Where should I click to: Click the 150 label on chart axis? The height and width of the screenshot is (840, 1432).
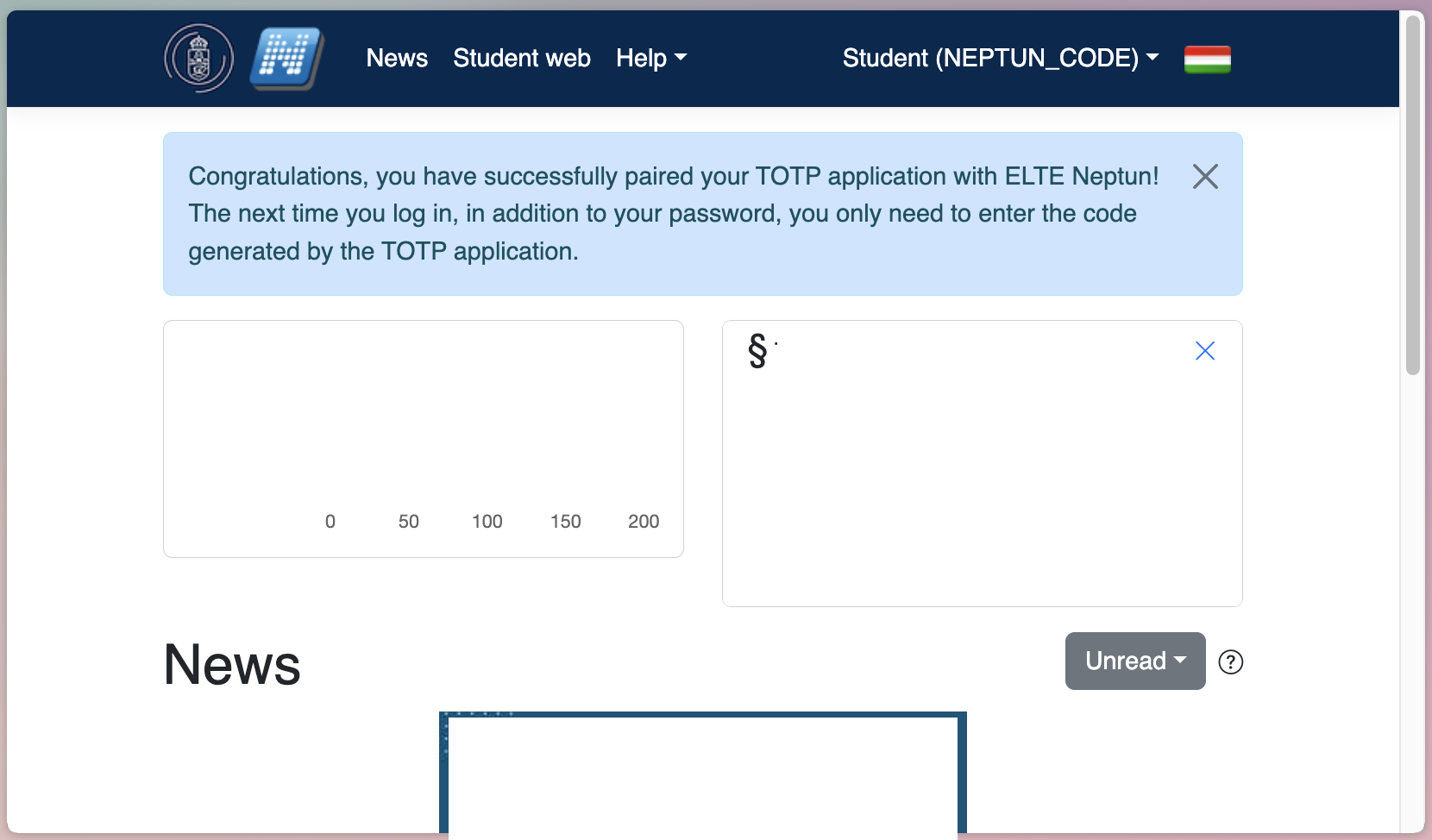click(566, 522)
